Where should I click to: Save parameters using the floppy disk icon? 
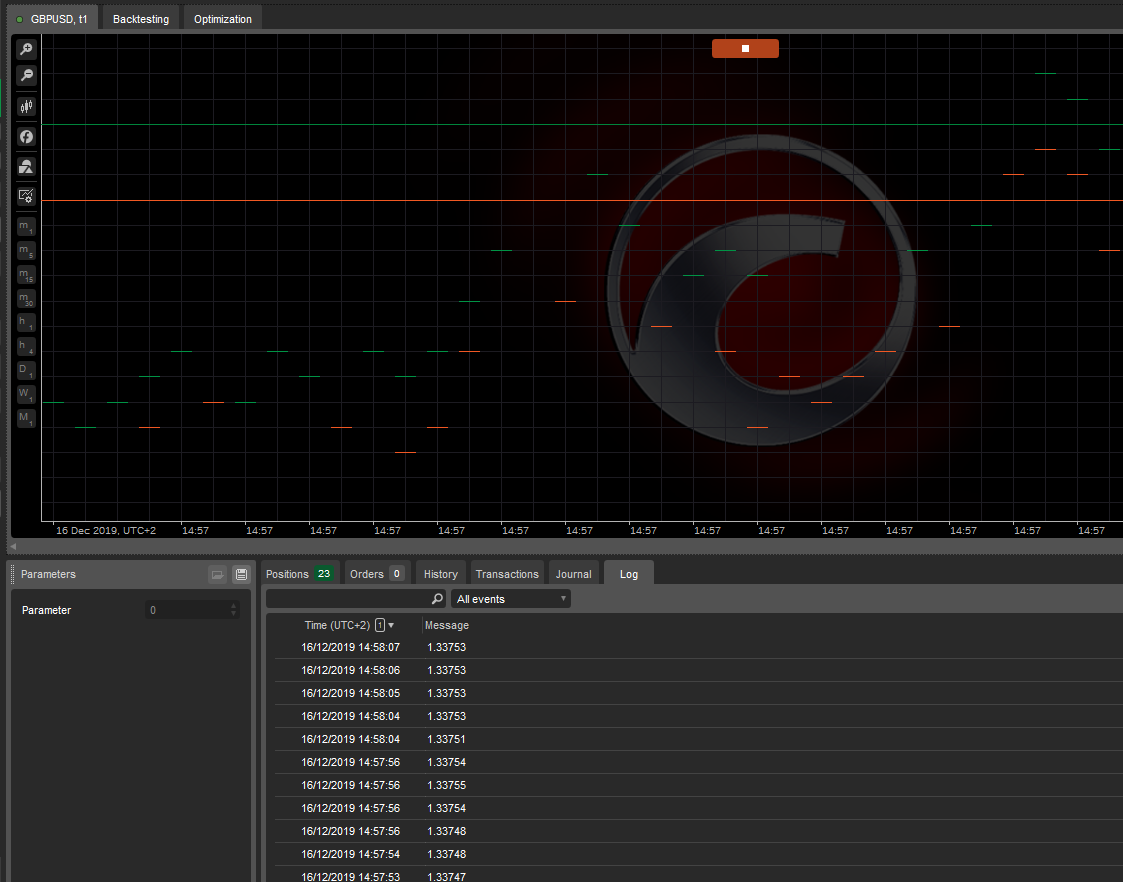(241, 574)
